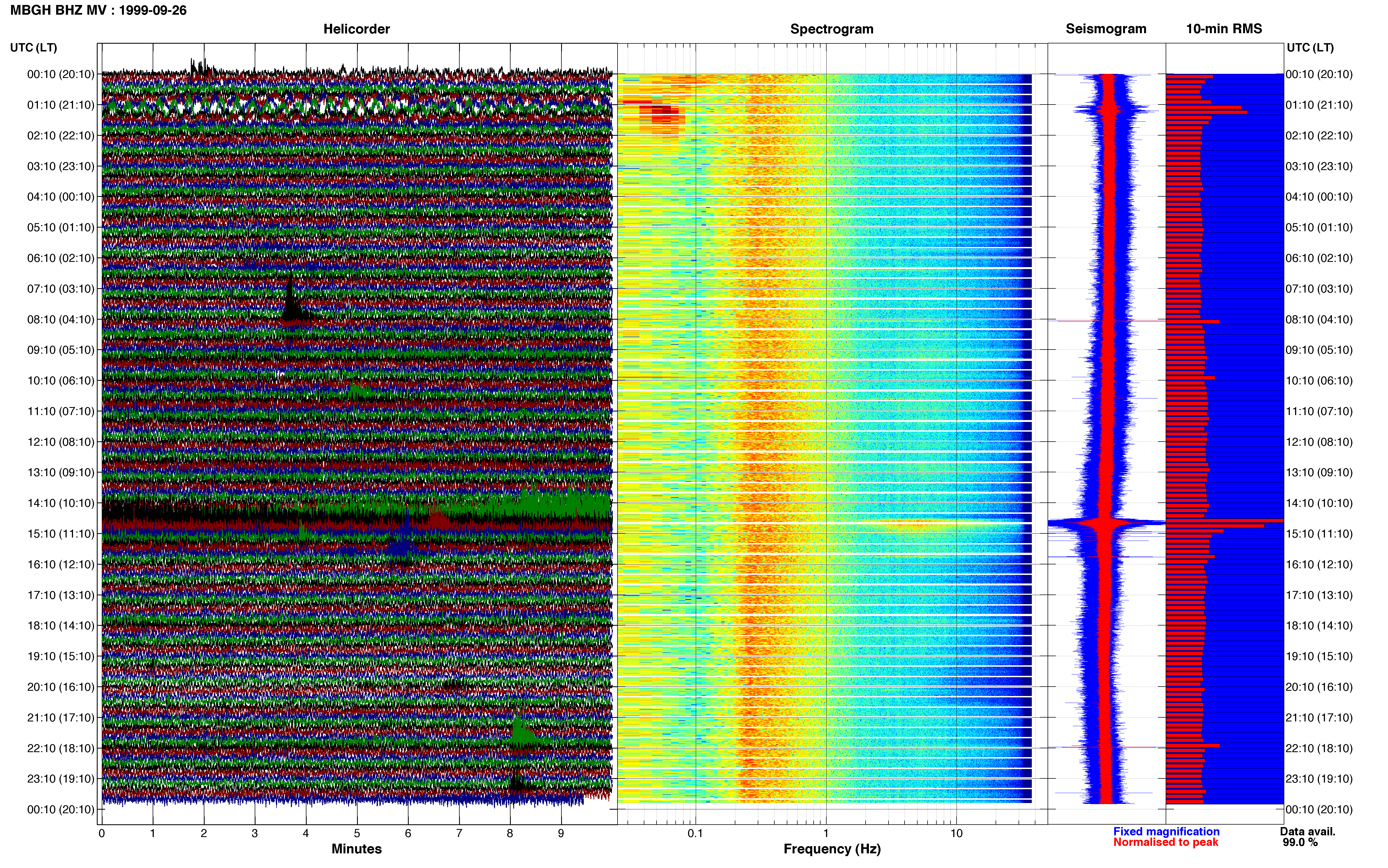Click the left time label '14:10 (10:10)'
This screenshot has width=1388, height=868.
point(60,503)
